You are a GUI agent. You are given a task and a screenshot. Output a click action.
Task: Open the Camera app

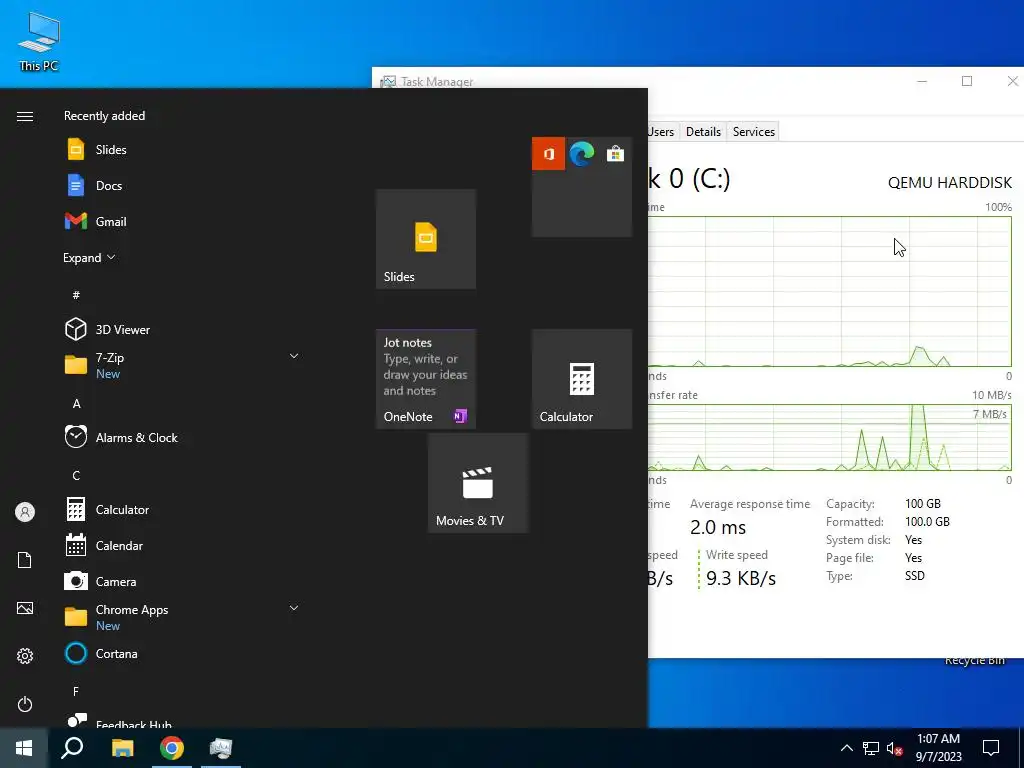182,581
